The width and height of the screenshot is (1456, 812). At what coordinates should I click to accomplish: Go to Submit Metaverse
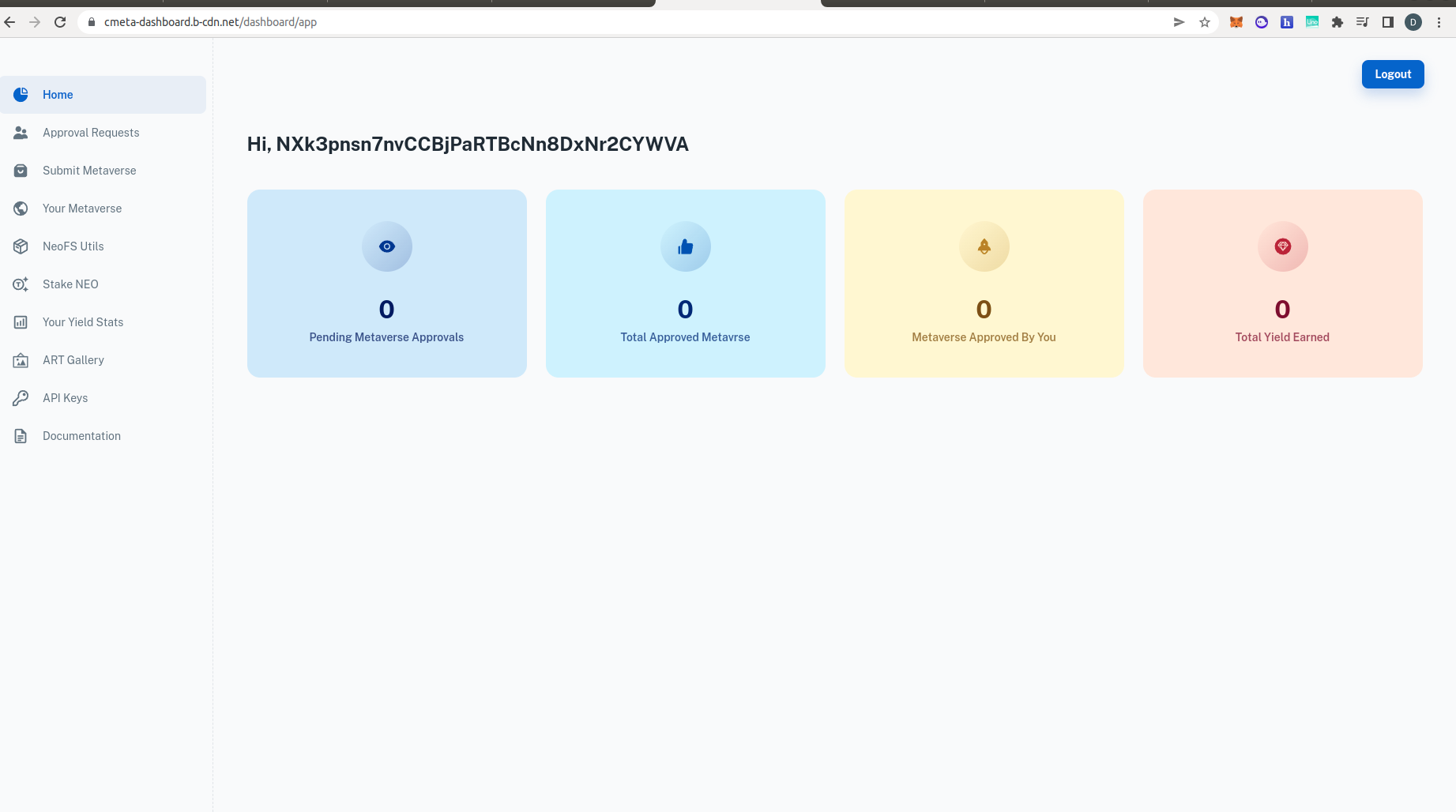(103, 171)
